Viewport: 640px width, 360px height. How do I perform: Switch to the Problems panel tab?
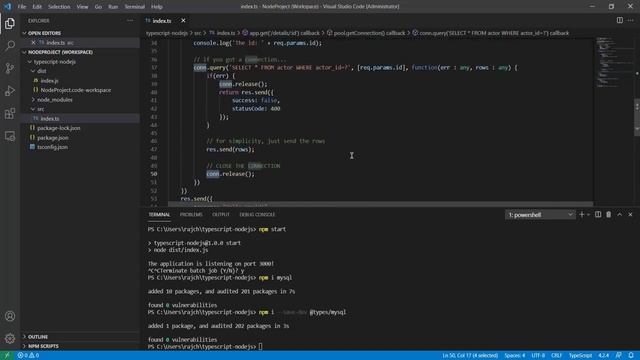pyautogui.click(x=191, y=214)
